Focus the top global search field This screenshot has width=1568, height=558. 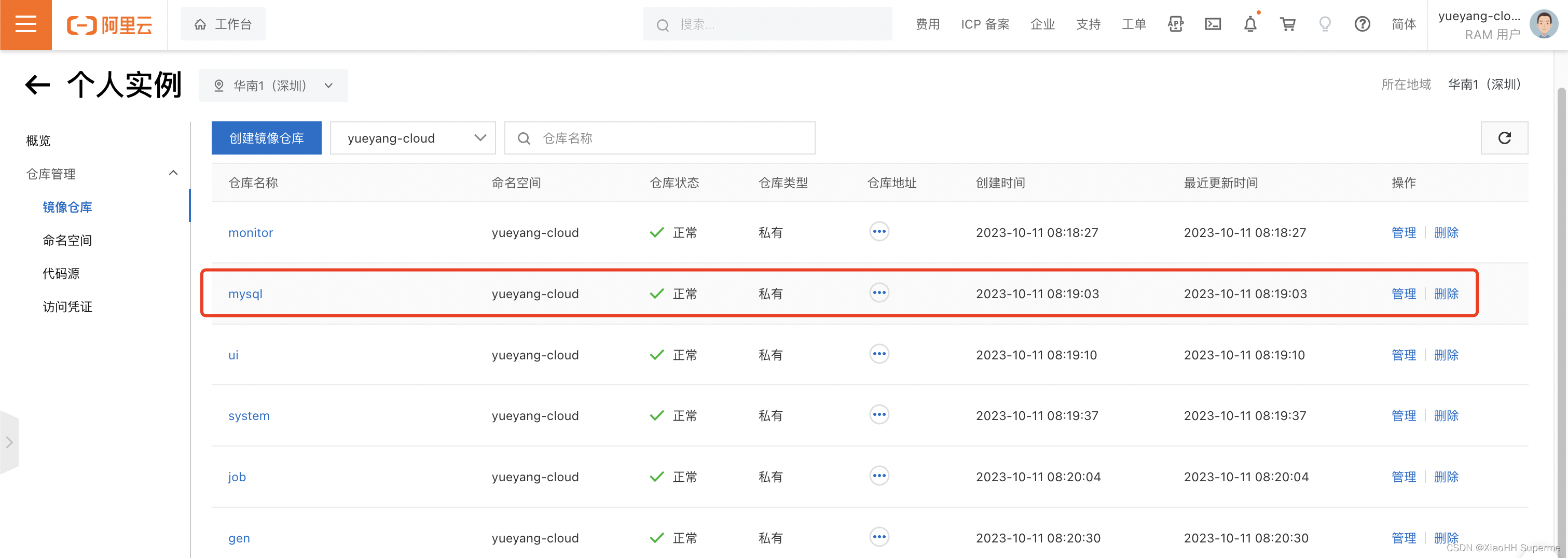767,24
